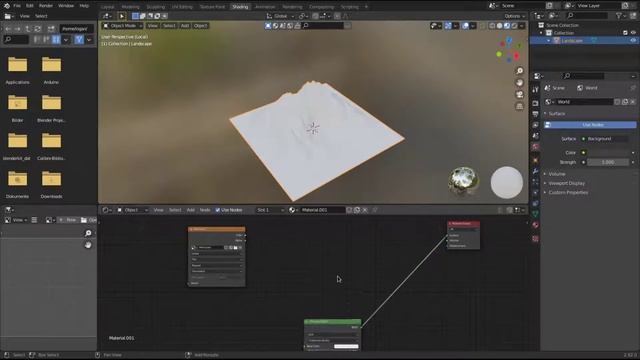
Task: Toggle the viewport camera view icon
Action: tap(520, 95)
